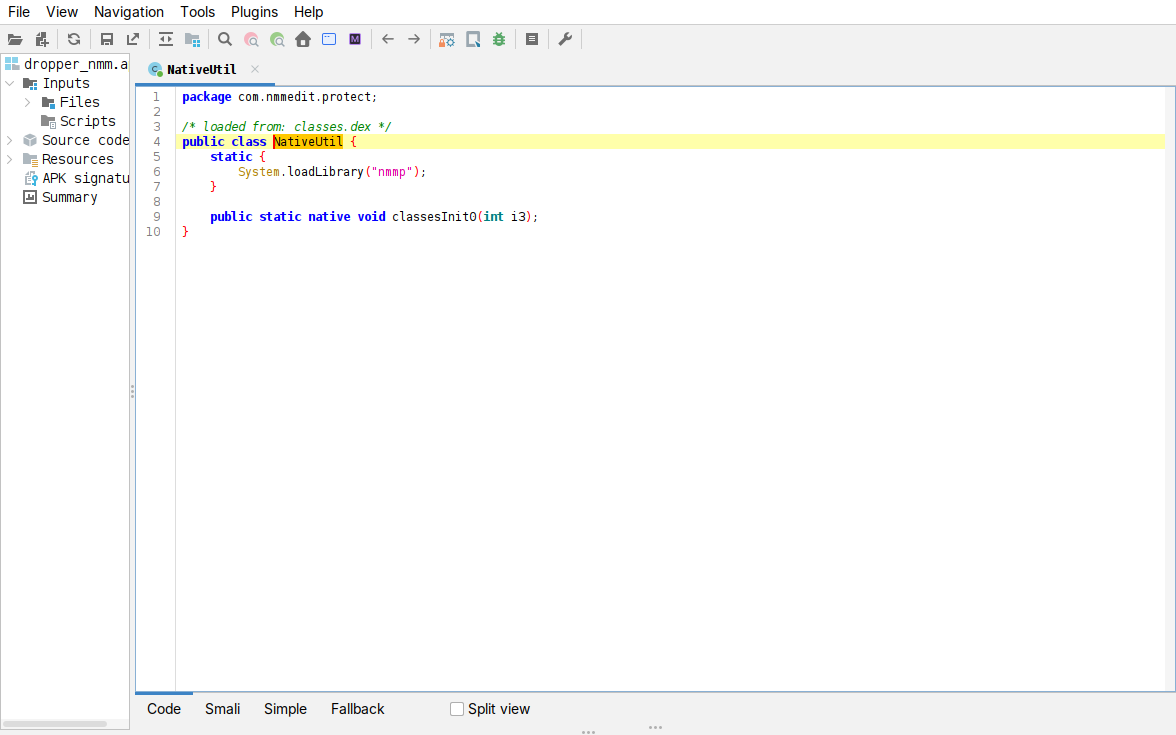Save all using the floppy disk icon
The image size is (1176, 735).
coord(106,40)
